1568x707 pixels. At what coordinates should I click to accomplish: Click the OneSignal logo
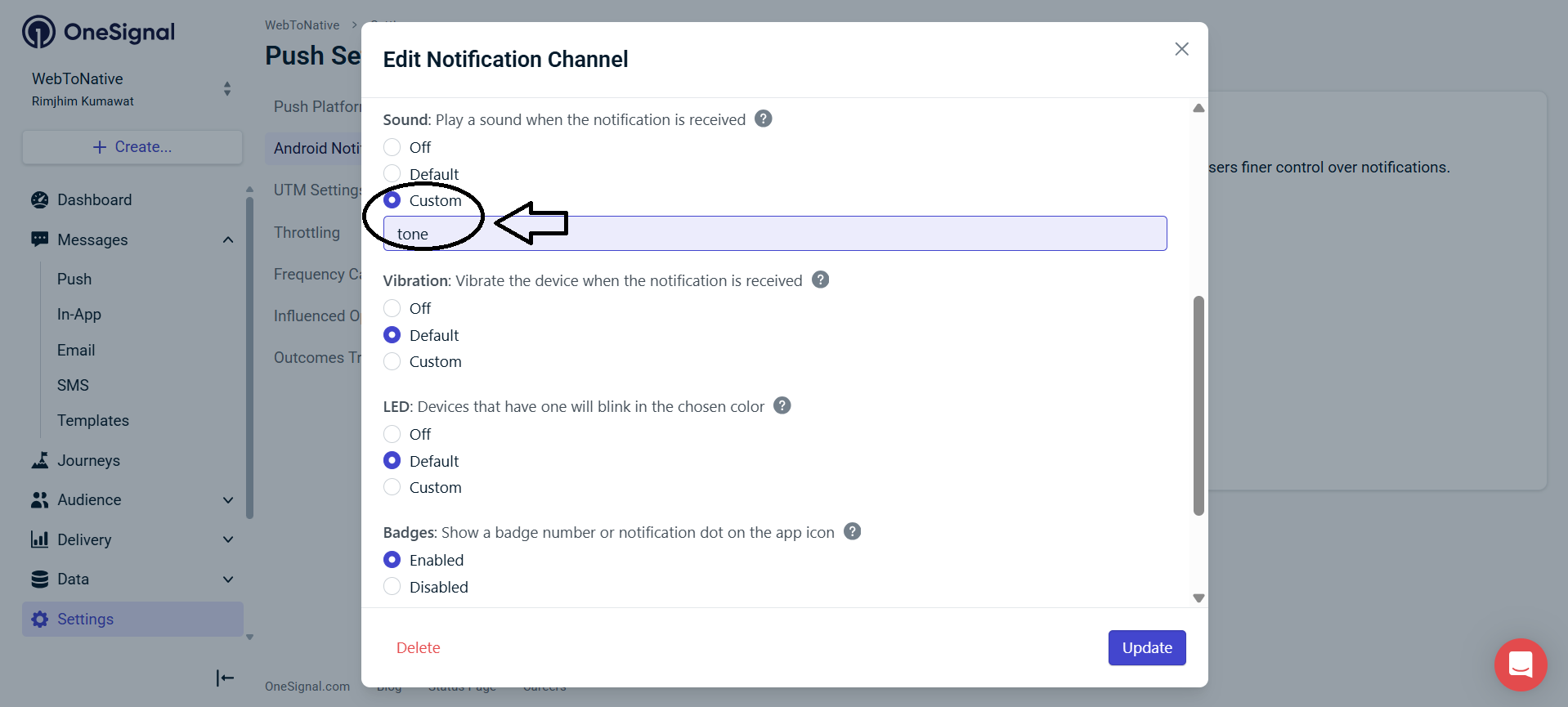click(x=98, y=32)
